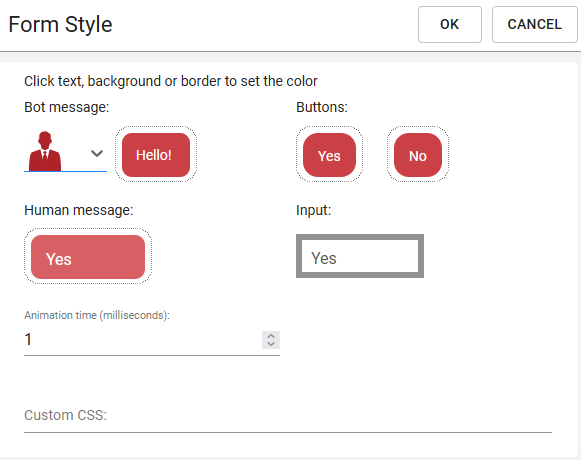Select the dotted border around Yes button sample

[329, 128]
